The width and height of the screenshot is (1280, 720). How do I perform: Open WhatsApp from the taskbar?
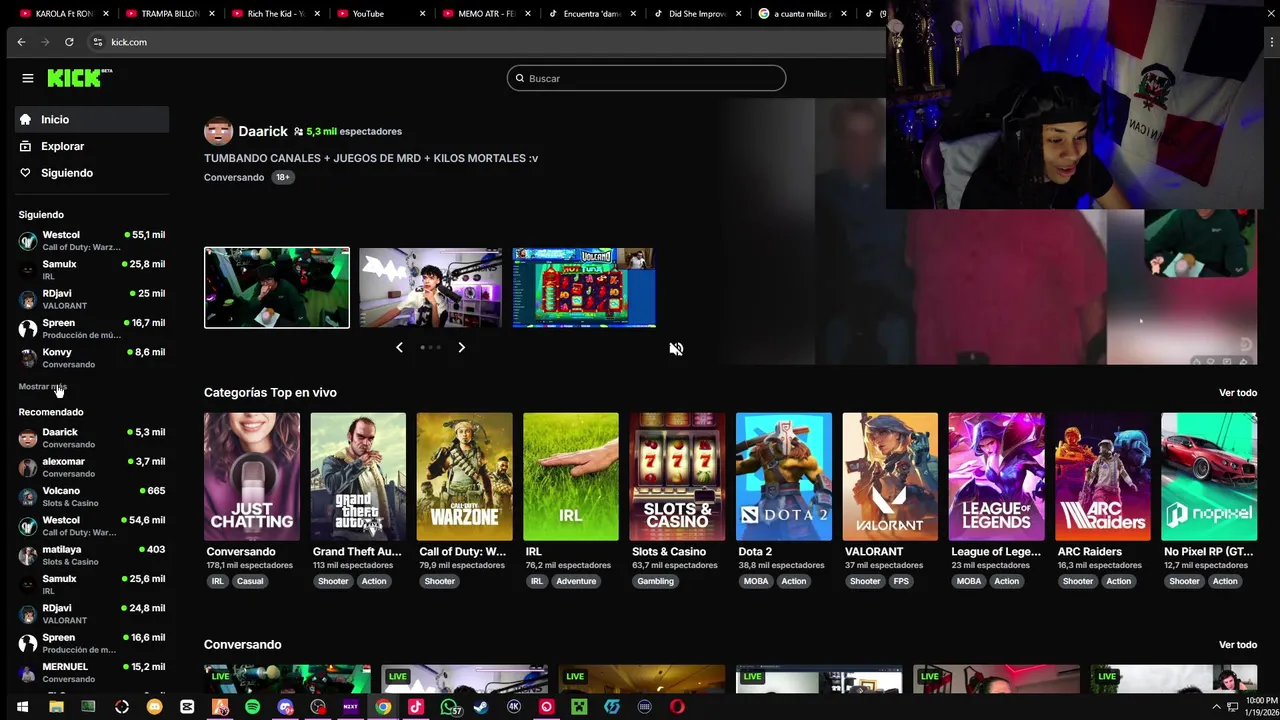point(449,707)
